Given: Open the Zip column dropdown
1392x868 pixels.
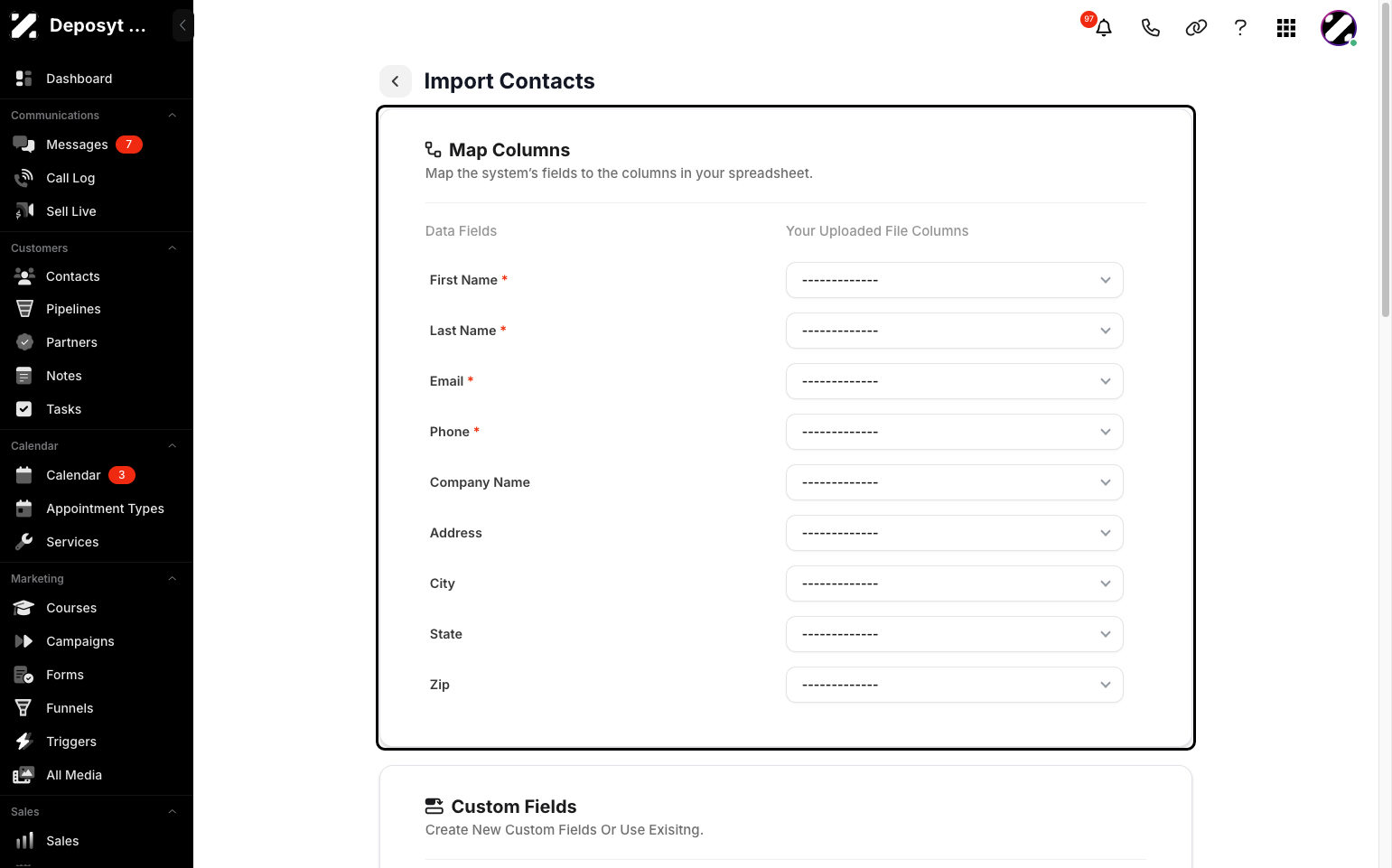Looking at the screenshot, I should [x=955, y=685].
